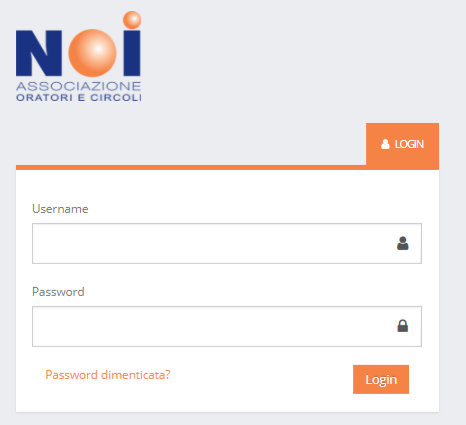Open the Password dimenticata? link
This screenshot has width=466, height=425.
pyautogui.click(x=108, y=375)
